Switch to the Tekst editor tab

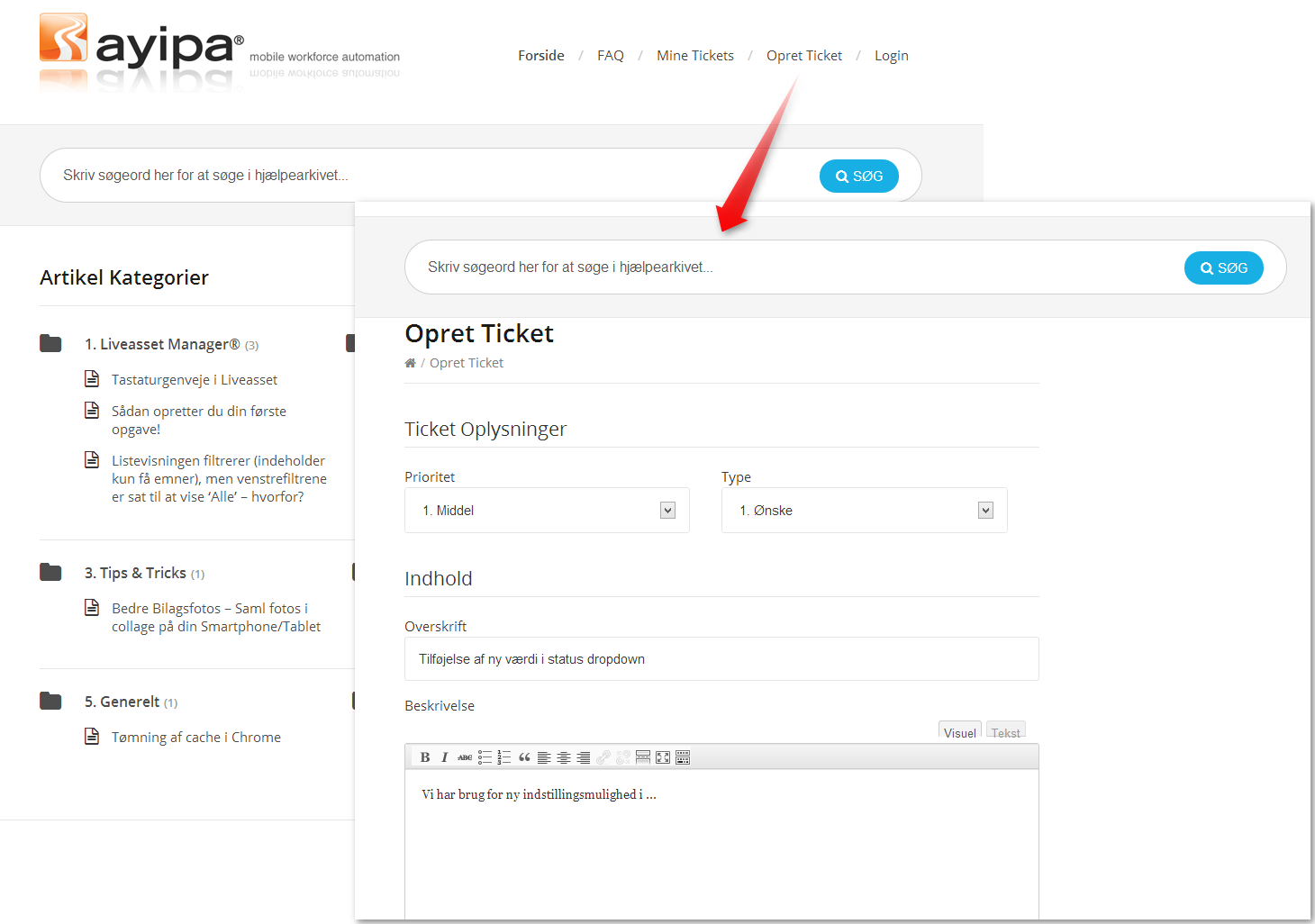tap(1005, 732)
